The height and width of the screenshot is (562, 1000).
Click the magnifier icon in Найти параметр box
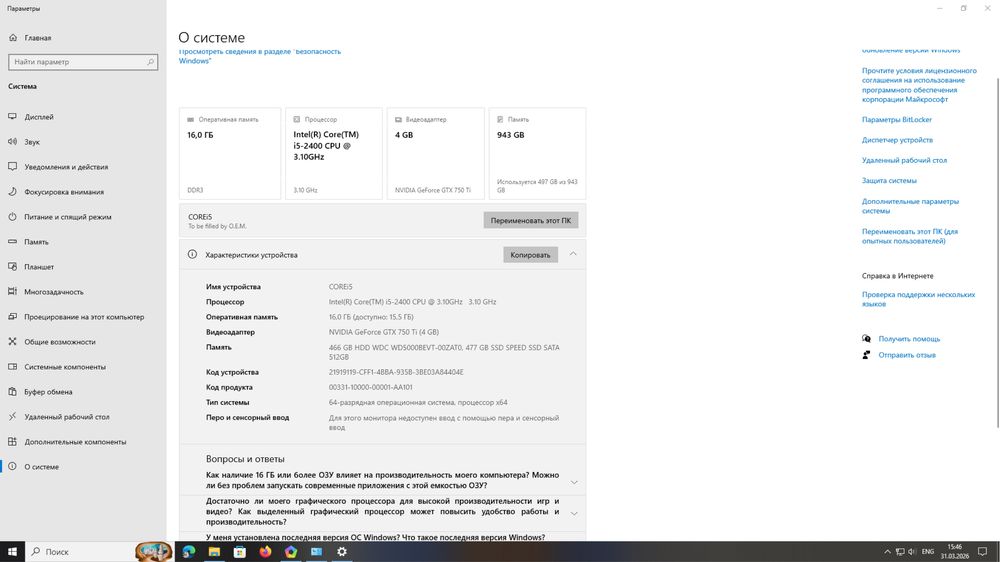point(151,62)
